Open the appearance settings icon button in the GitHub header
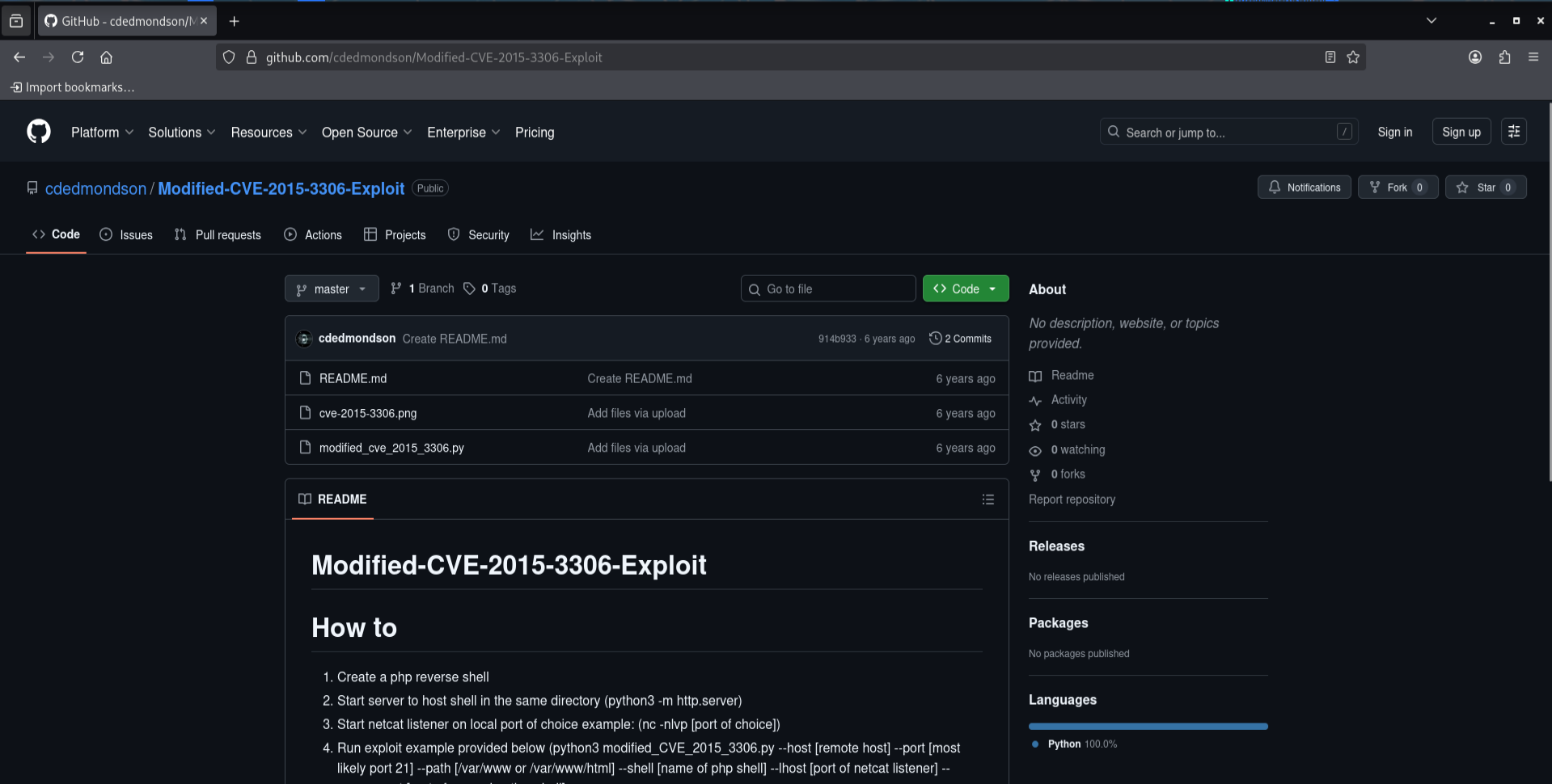 tap(1514, 132)
